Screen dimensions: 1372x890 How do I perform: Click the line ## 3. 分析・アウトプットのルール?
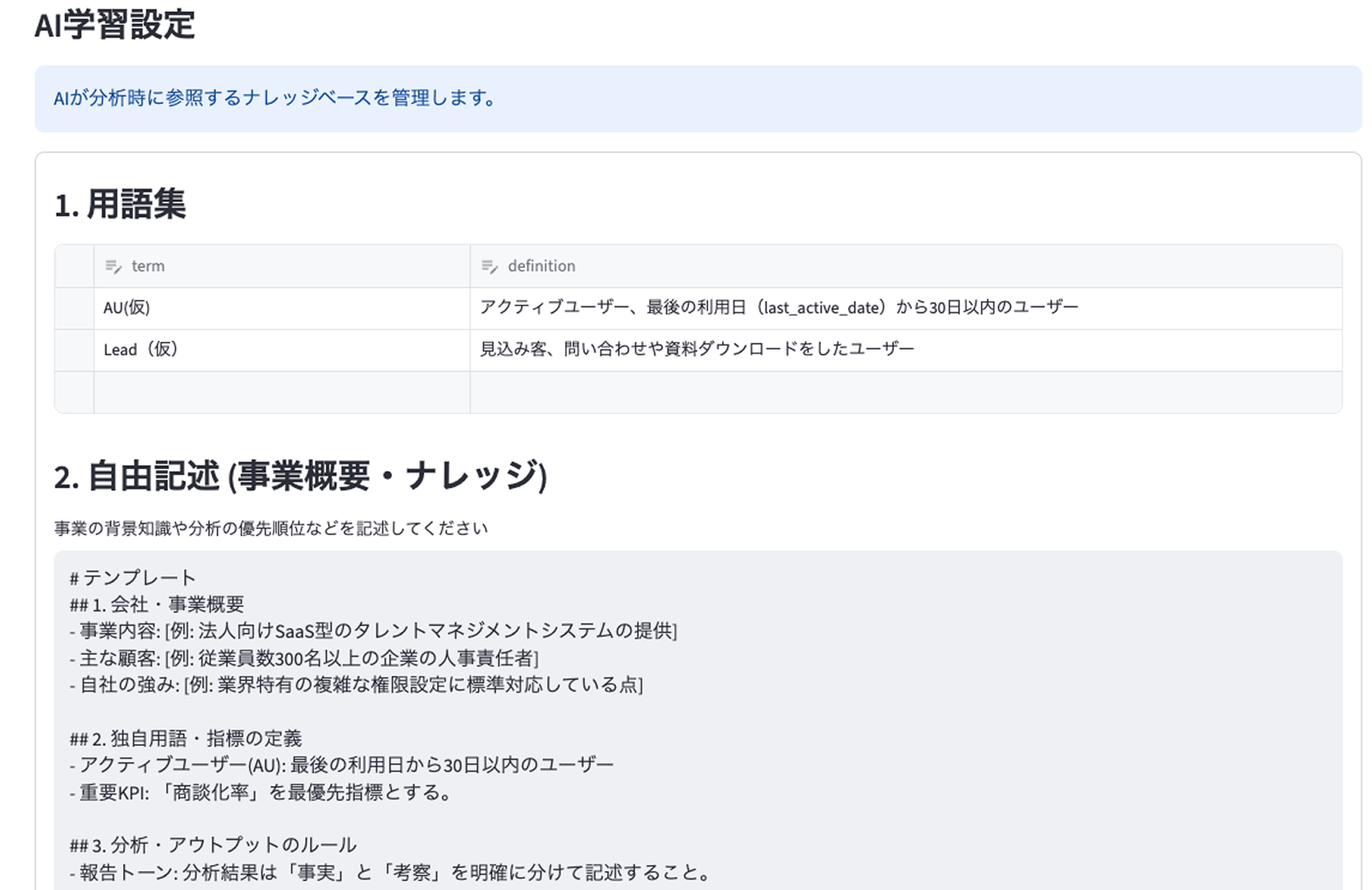point(213,846)
